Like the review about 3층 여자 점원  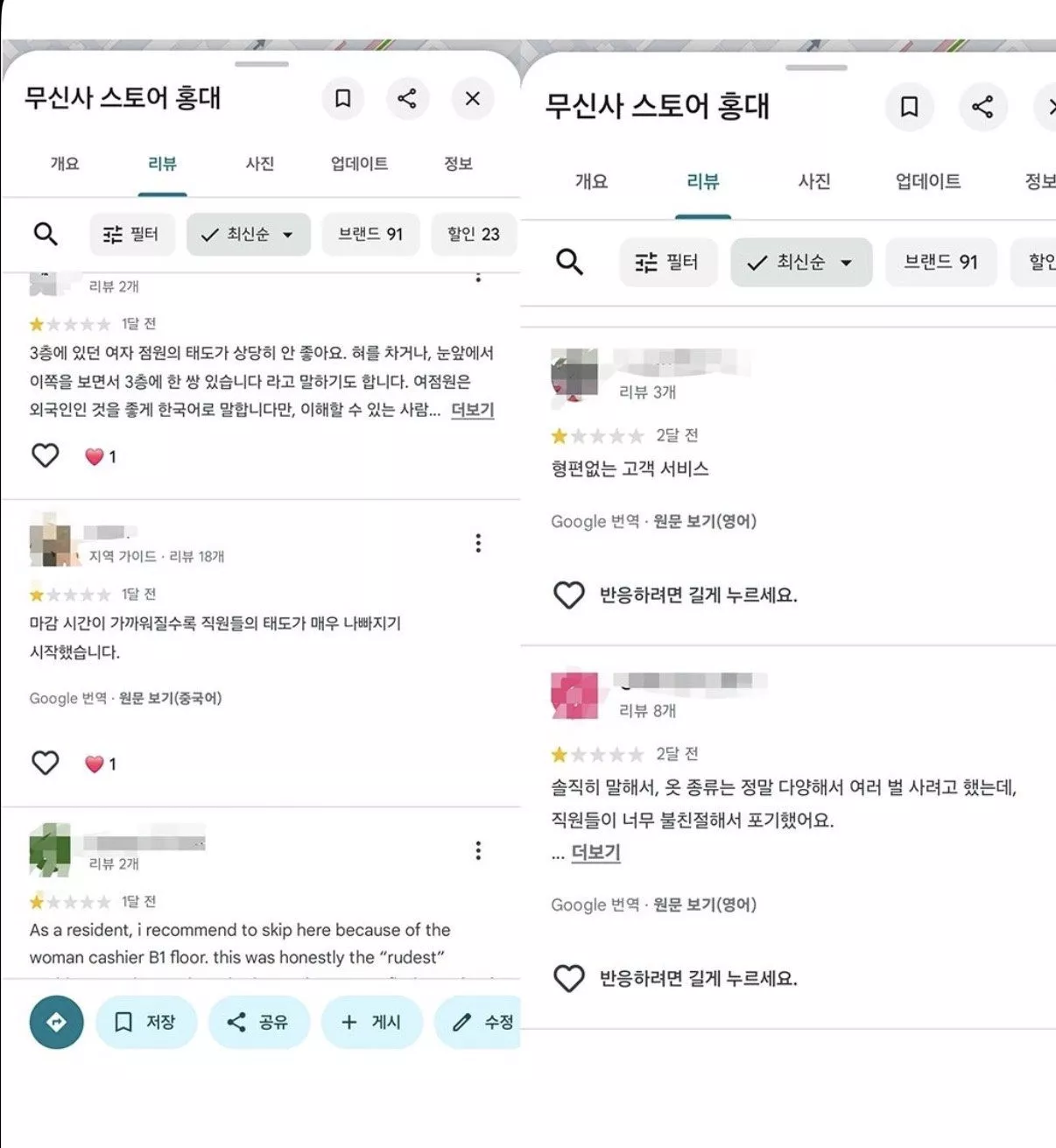46,455
